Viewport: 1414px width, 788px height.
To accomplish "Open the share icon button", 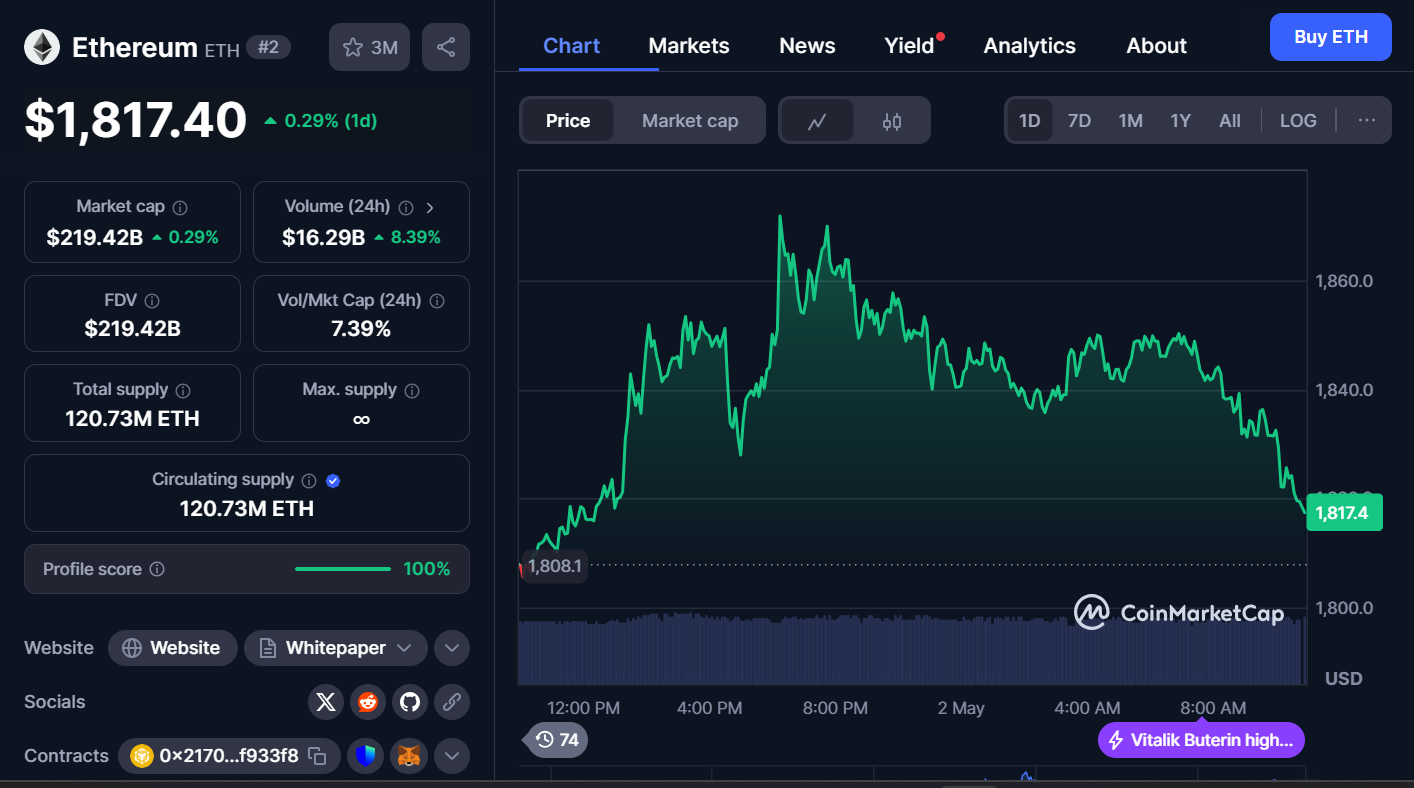I will coord(446,47).
